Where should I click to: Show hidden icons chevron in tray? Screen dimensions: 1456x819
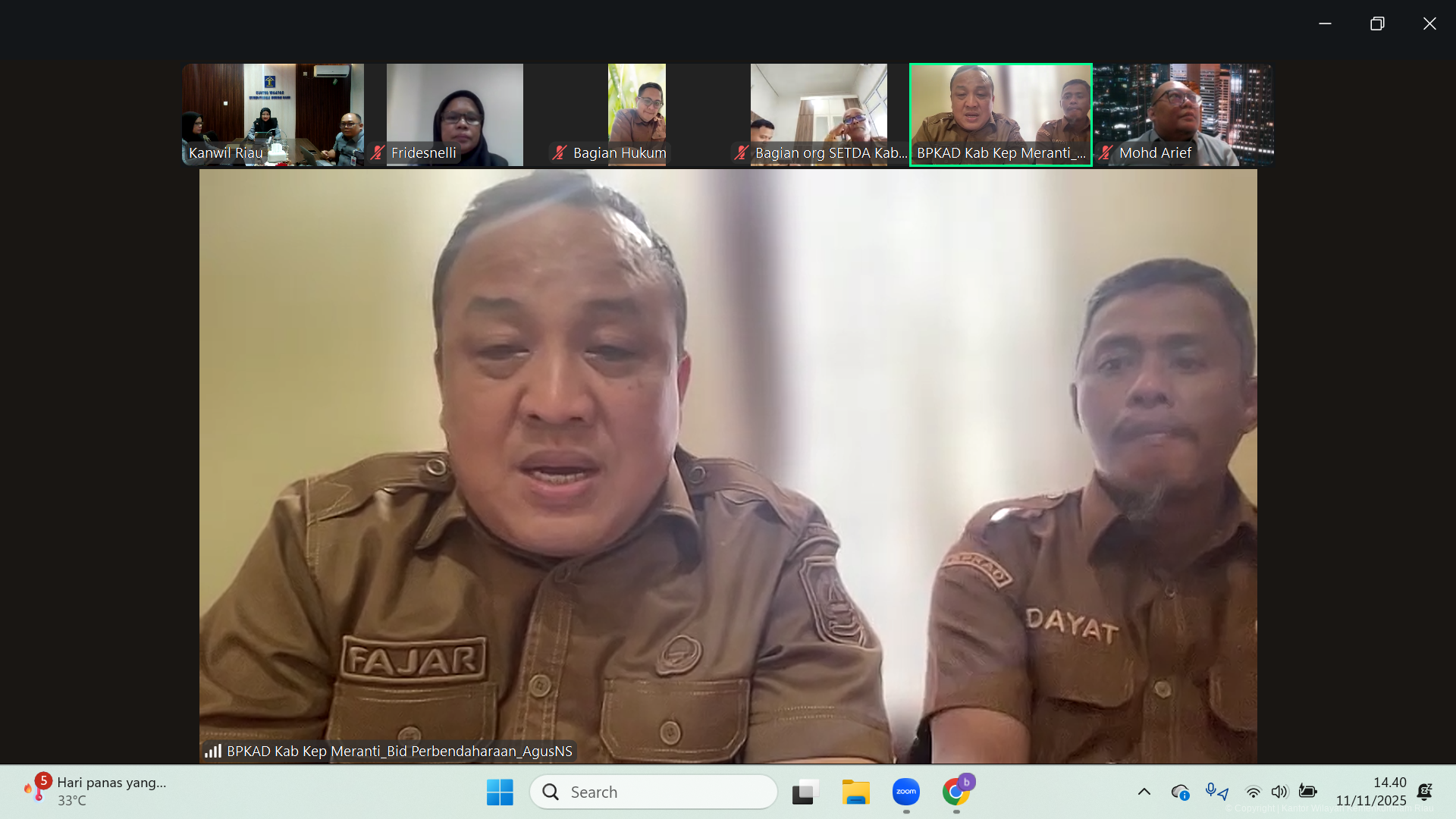[x=1144, y=792]
